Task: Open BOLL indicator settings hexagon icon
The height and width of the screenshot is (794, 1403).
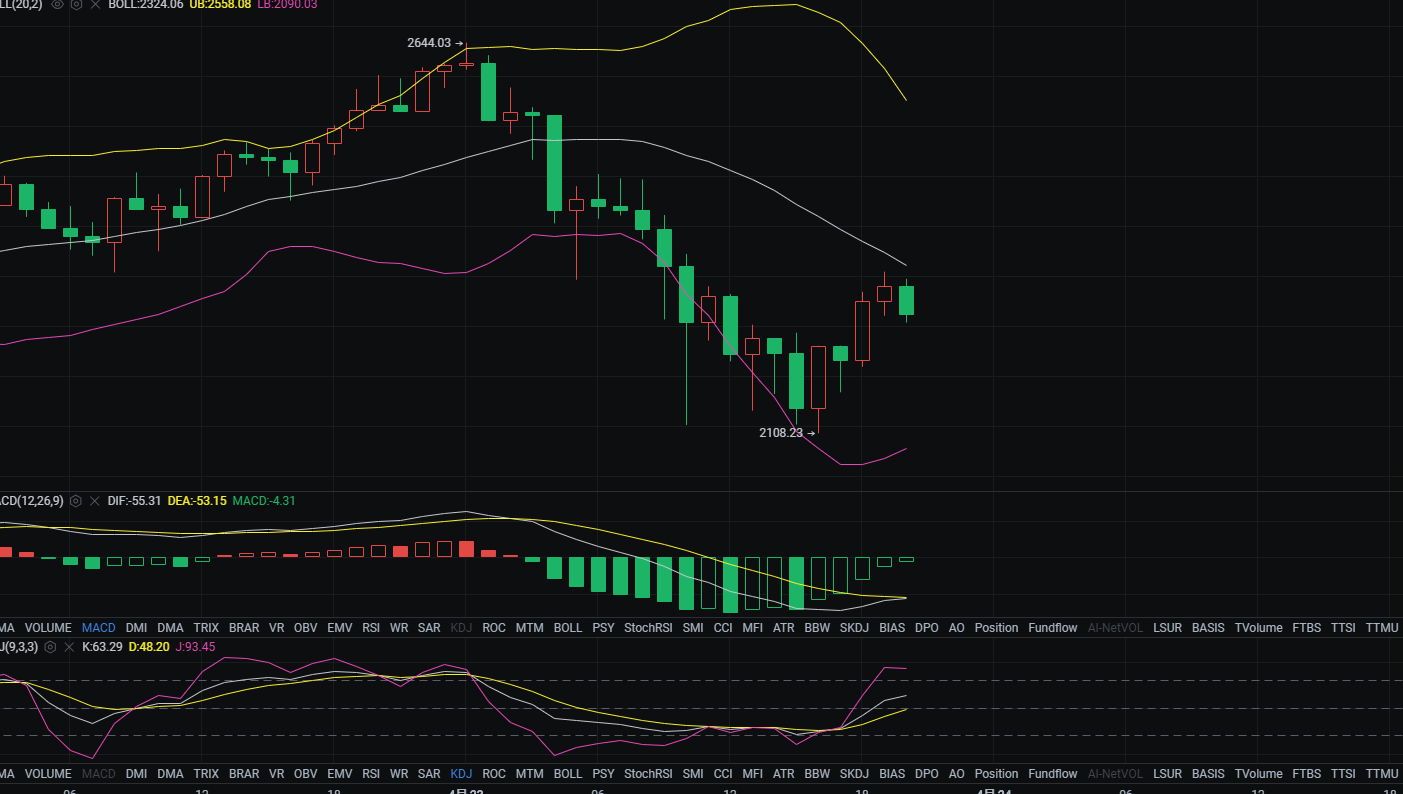Action: click(76, 4)
